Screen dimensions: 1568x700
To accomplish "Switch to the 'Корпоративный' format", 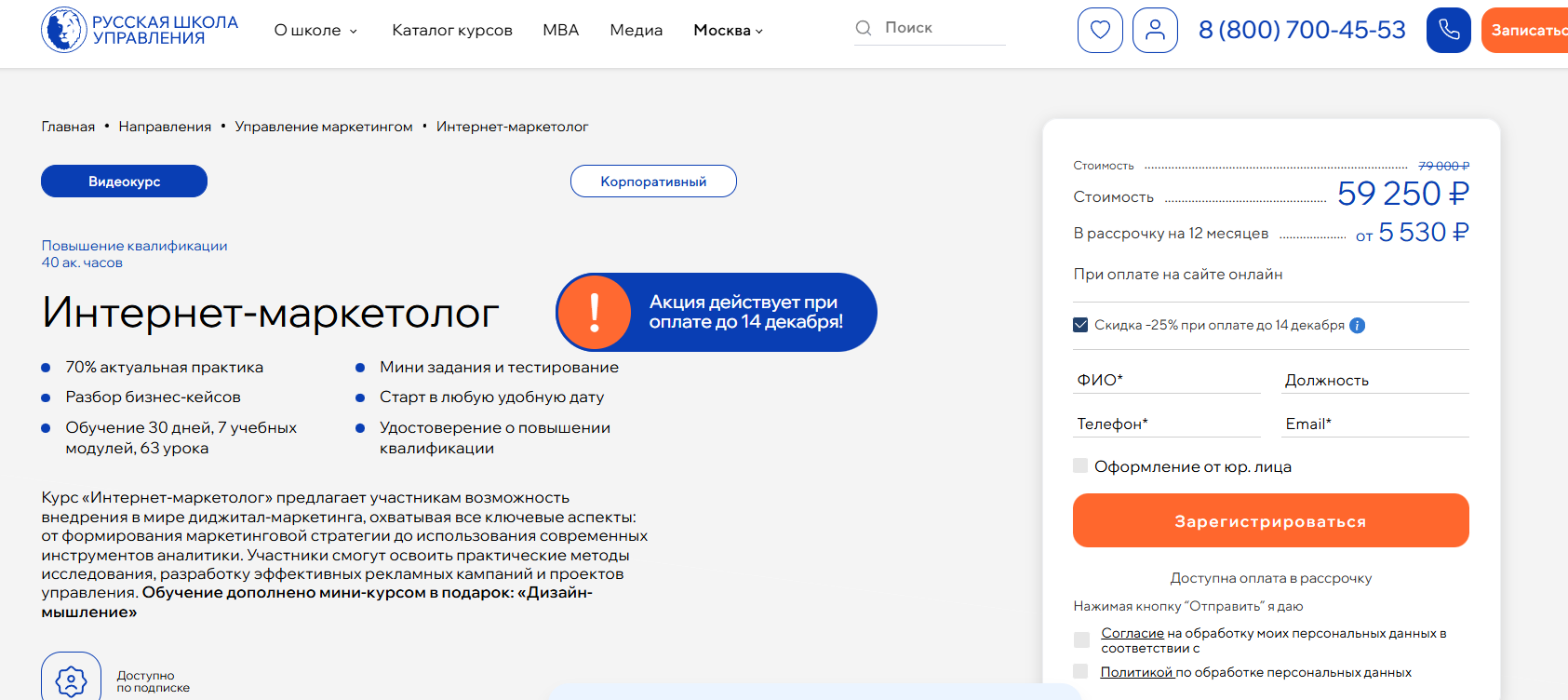I will click(x=653, y=182).
